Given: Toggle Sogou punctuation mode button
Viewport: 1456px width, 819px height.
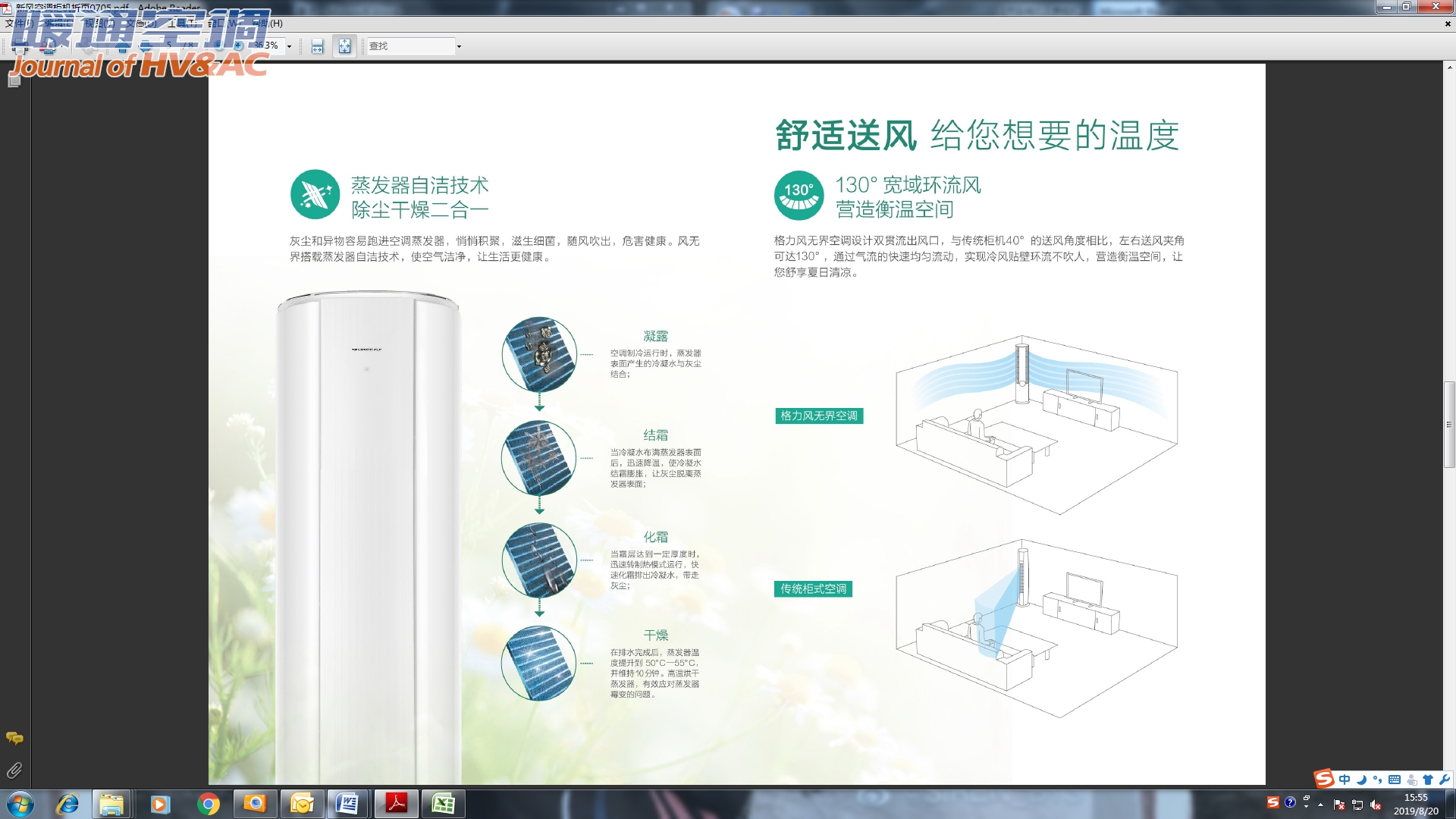Looking at the screenshot, I should 1377,780.
